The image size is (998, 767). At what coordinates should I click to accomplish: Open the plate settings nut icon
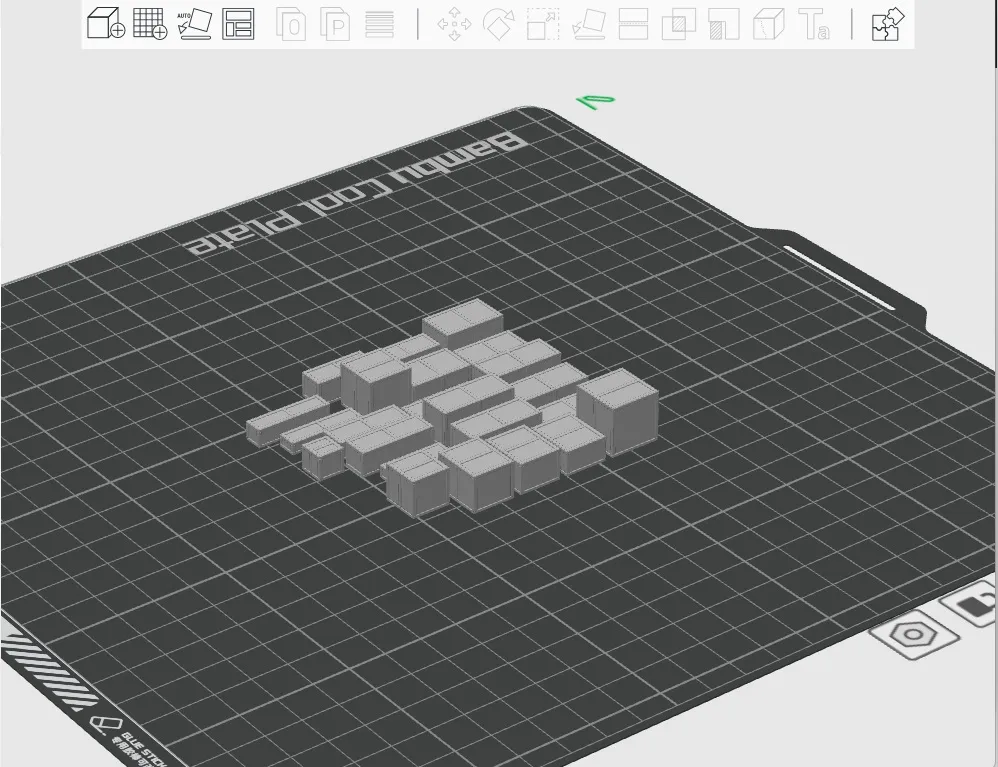(913, 636)
